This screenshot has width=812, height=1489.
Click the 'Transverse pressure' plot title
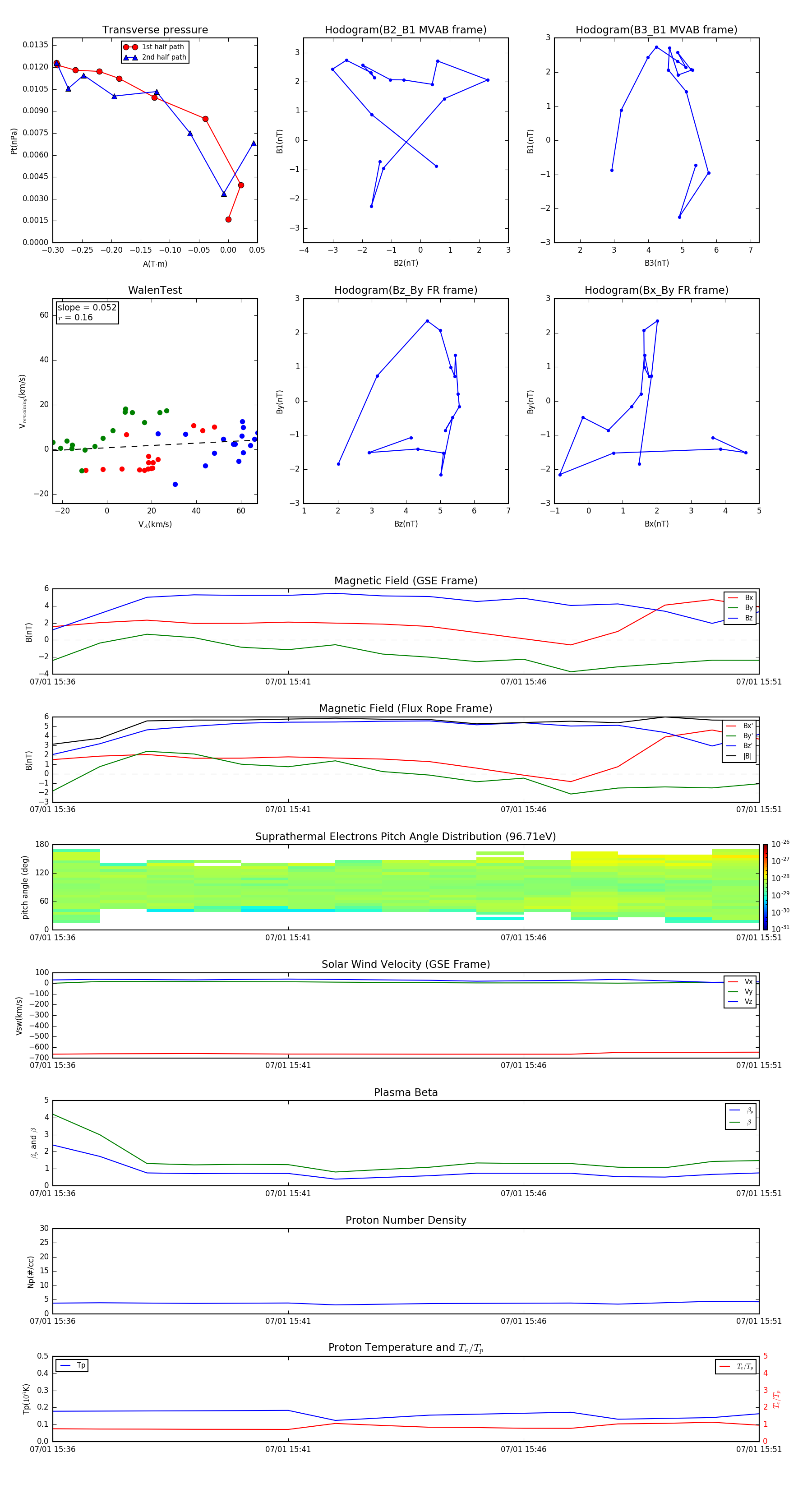pos(155,30)
